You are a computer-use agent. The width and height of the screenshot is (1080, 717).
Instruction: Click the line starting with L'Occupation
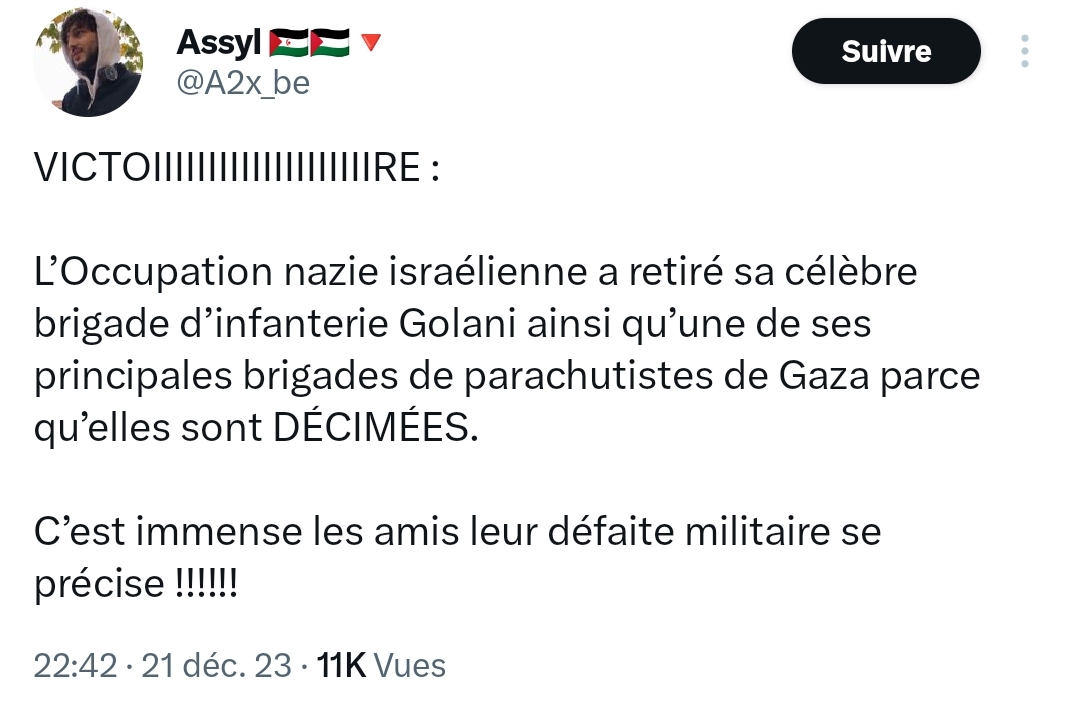[x=475, y=271]
